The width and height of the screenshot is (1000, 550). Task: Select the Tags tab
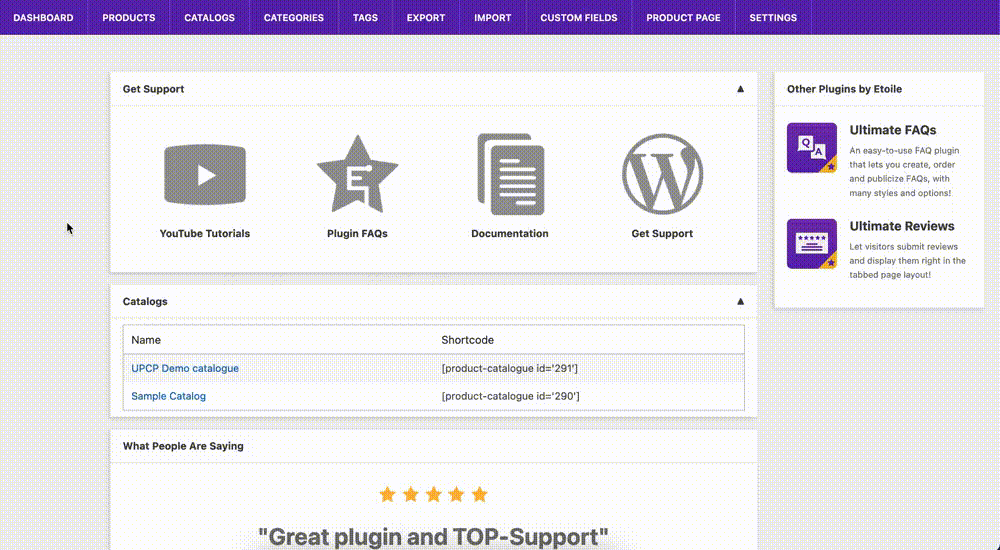coord(365,17)
